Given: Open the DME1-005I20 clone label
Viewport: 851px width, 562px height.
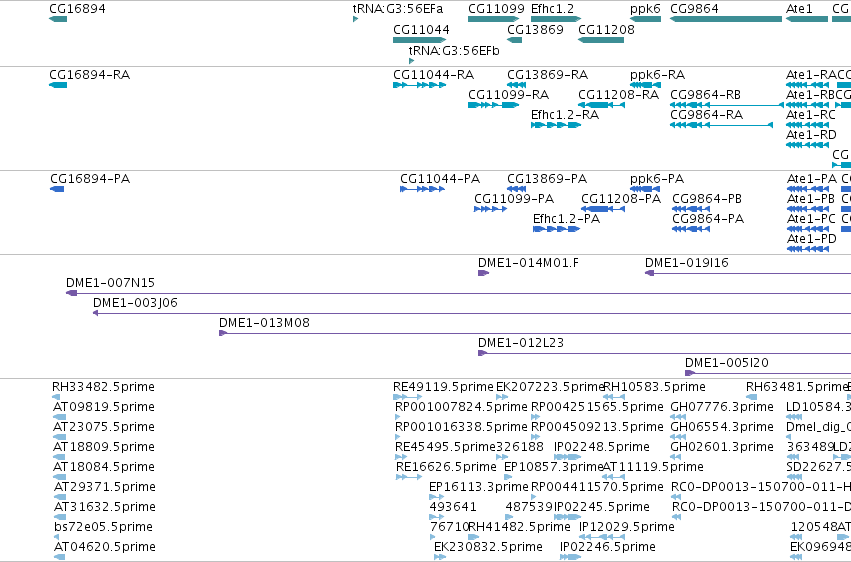Looking at the screenshot, I should pos(727,363).
